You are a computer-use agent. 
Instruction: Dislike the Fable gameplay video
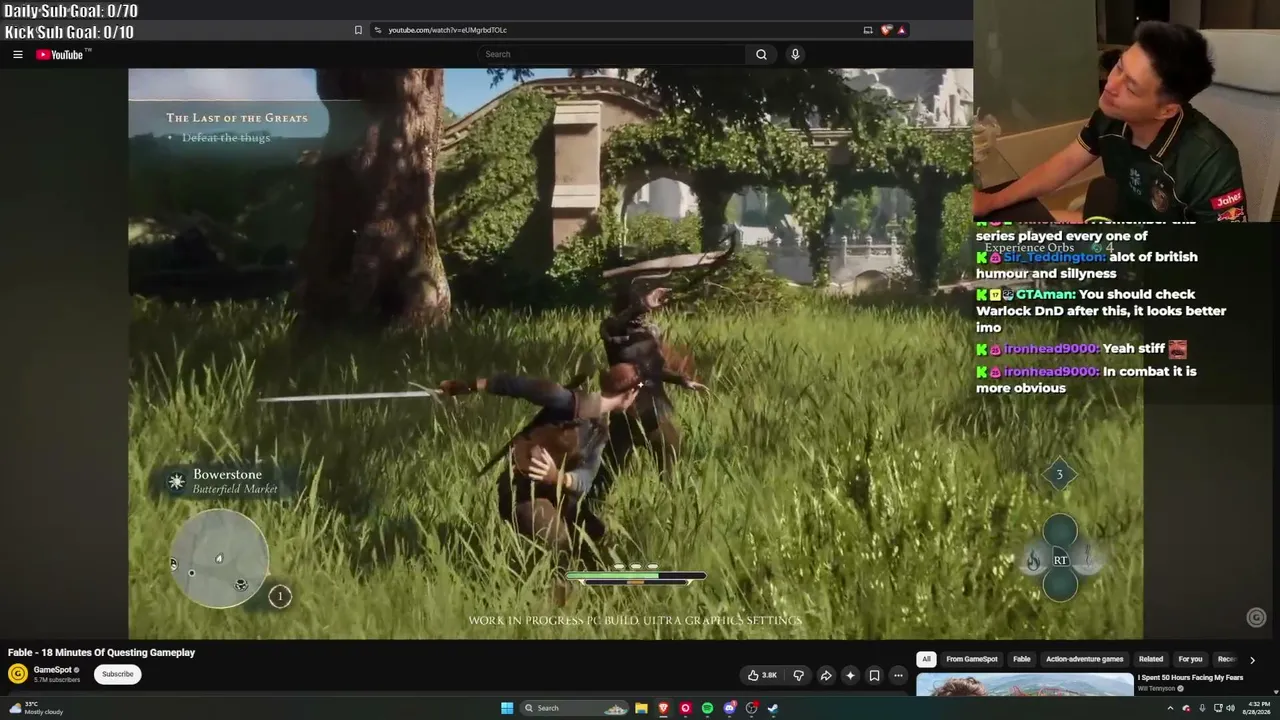tap(798, 675)
